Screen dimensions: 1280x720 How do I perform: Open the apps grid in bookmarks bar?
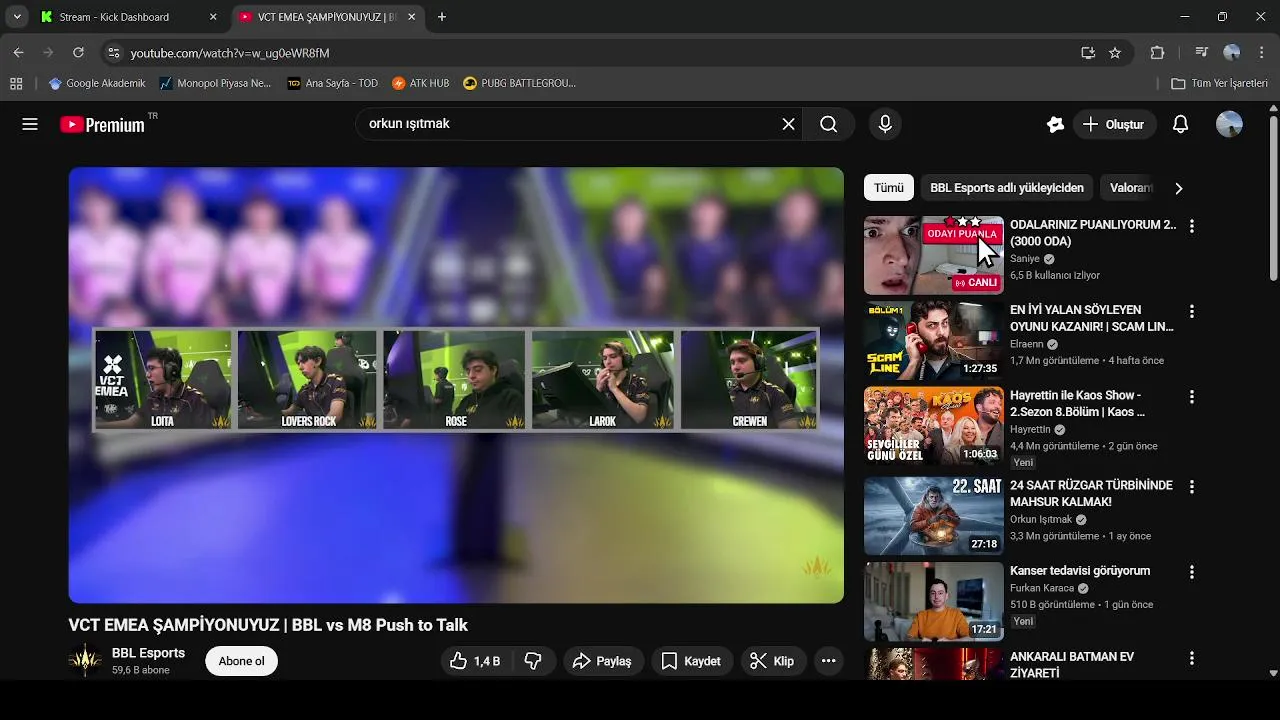tap(16, 83)
